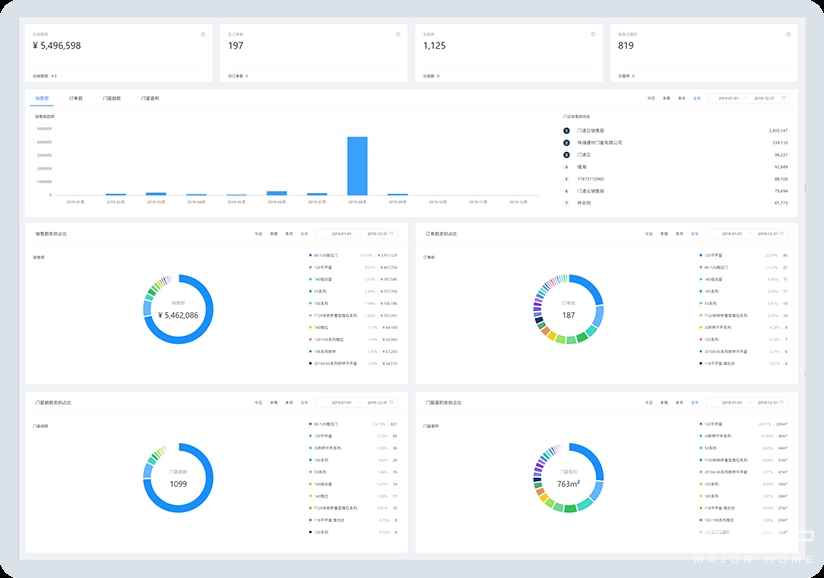
Task: Click the info icon on the 1,125 card
Action: [593, 34]
